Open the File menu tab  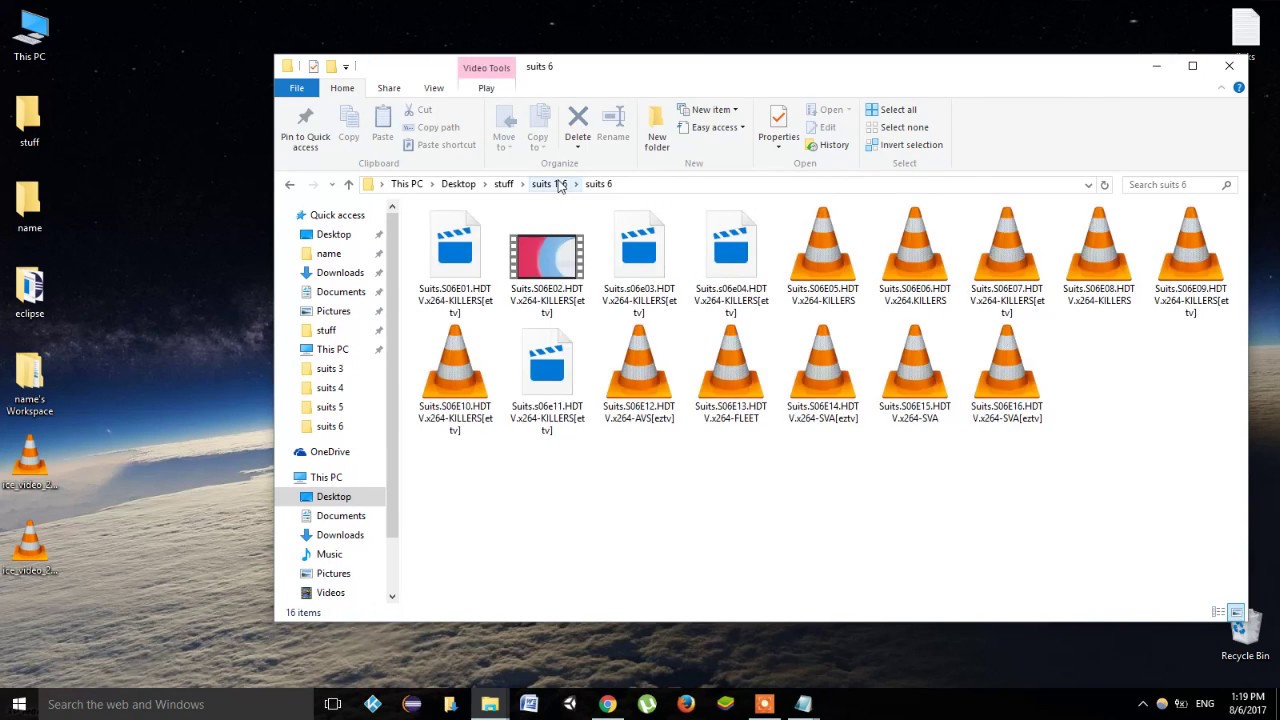(x=297, y=88)
